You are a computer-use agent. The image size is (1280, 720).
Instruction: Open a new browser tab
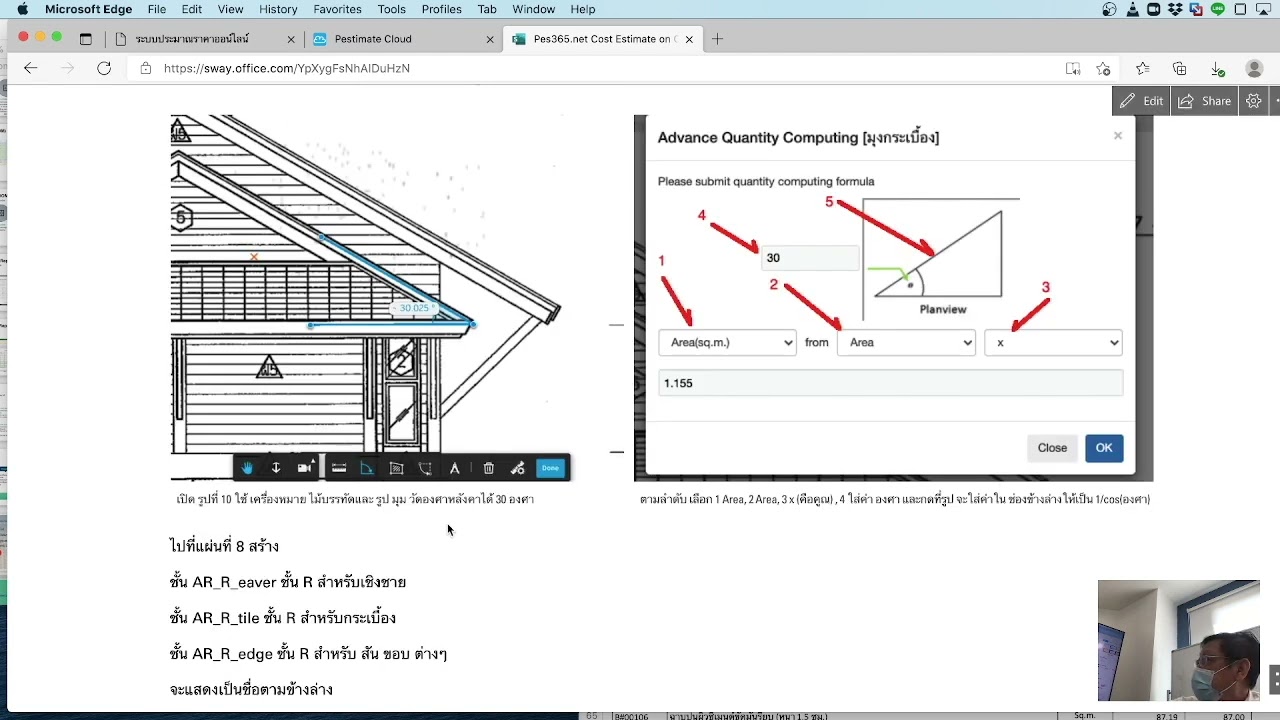717,39
